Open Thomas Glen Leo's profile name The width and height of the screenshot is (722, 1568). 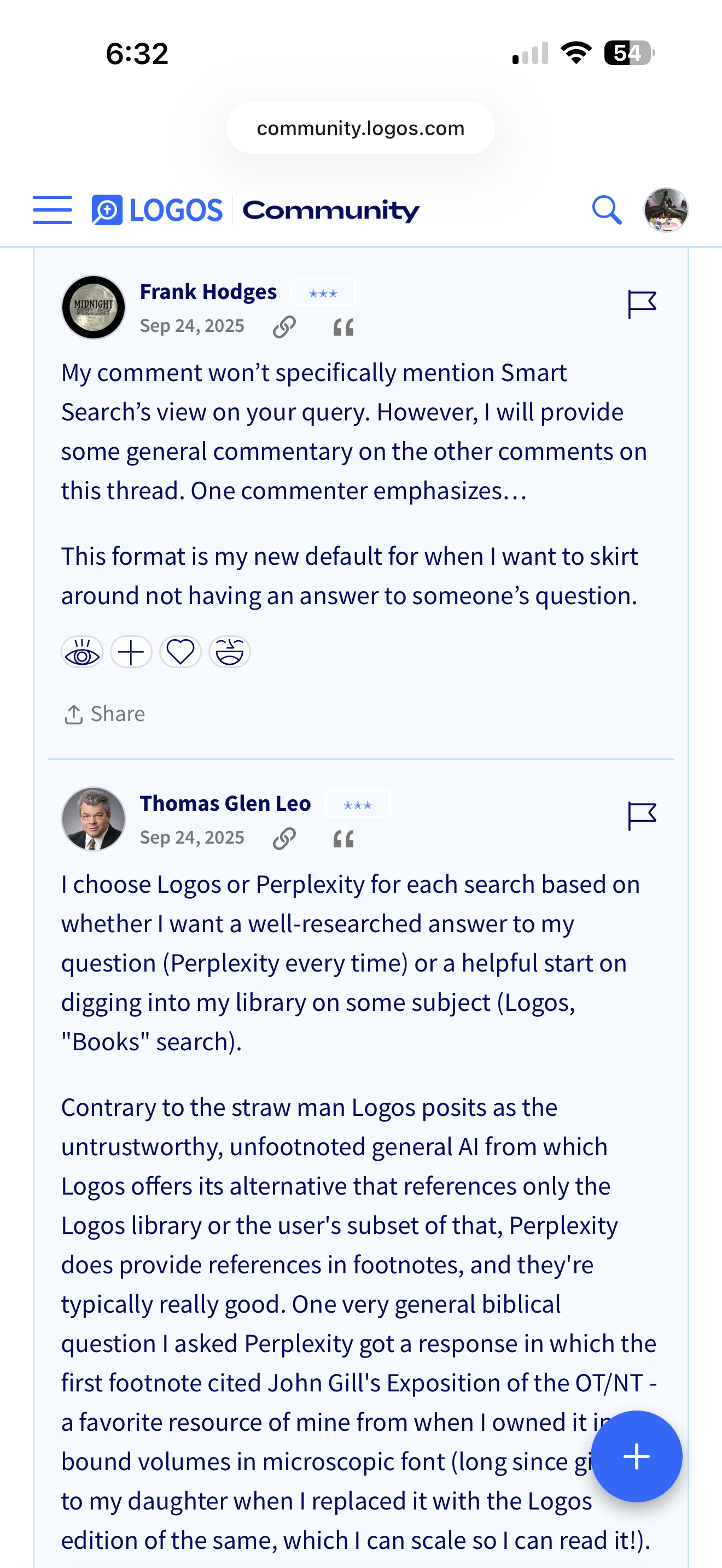225,803
